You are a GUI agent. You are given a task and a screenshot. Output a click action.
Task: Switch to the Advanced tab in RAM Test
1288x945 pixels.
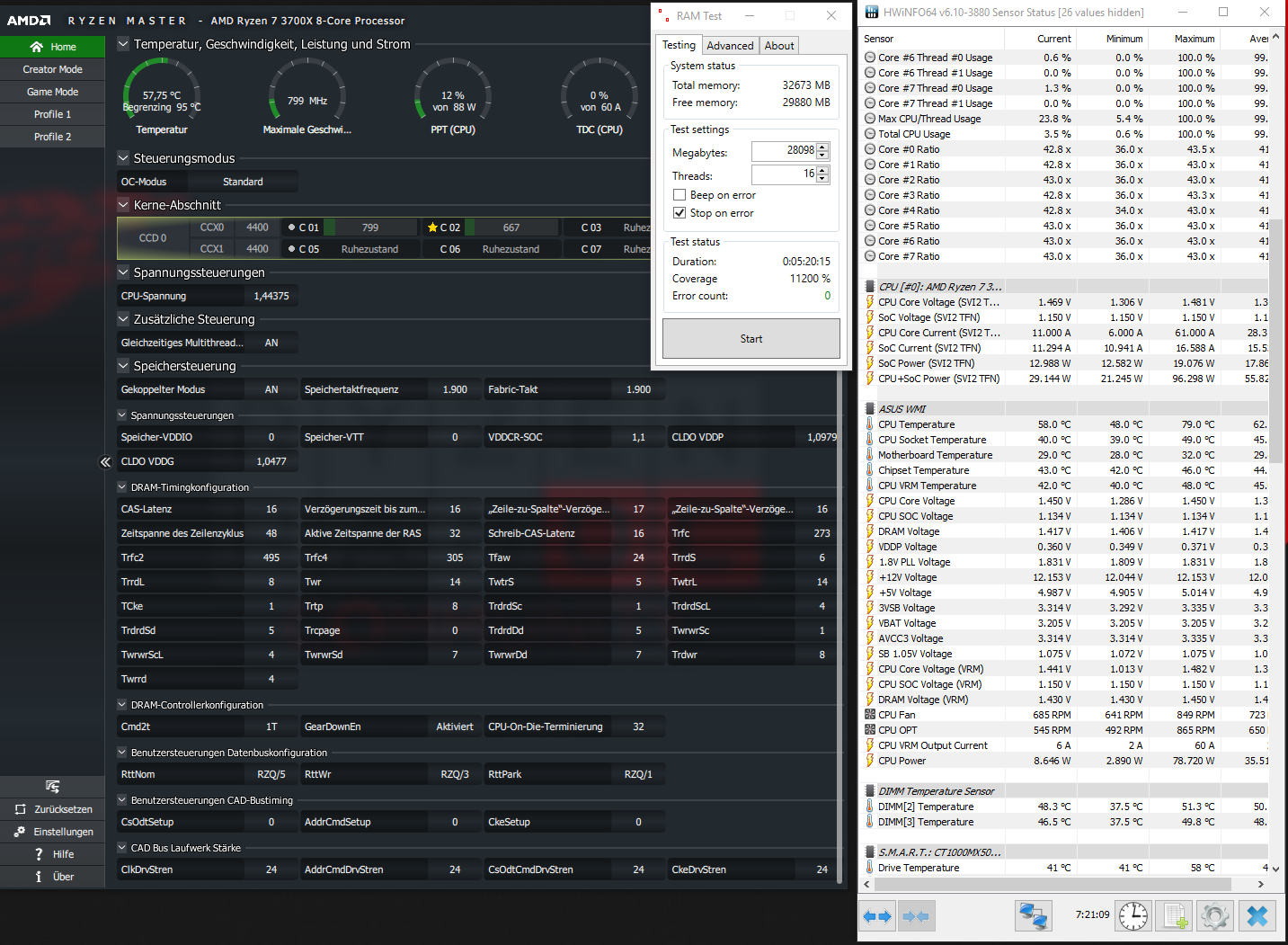[730, 46]
